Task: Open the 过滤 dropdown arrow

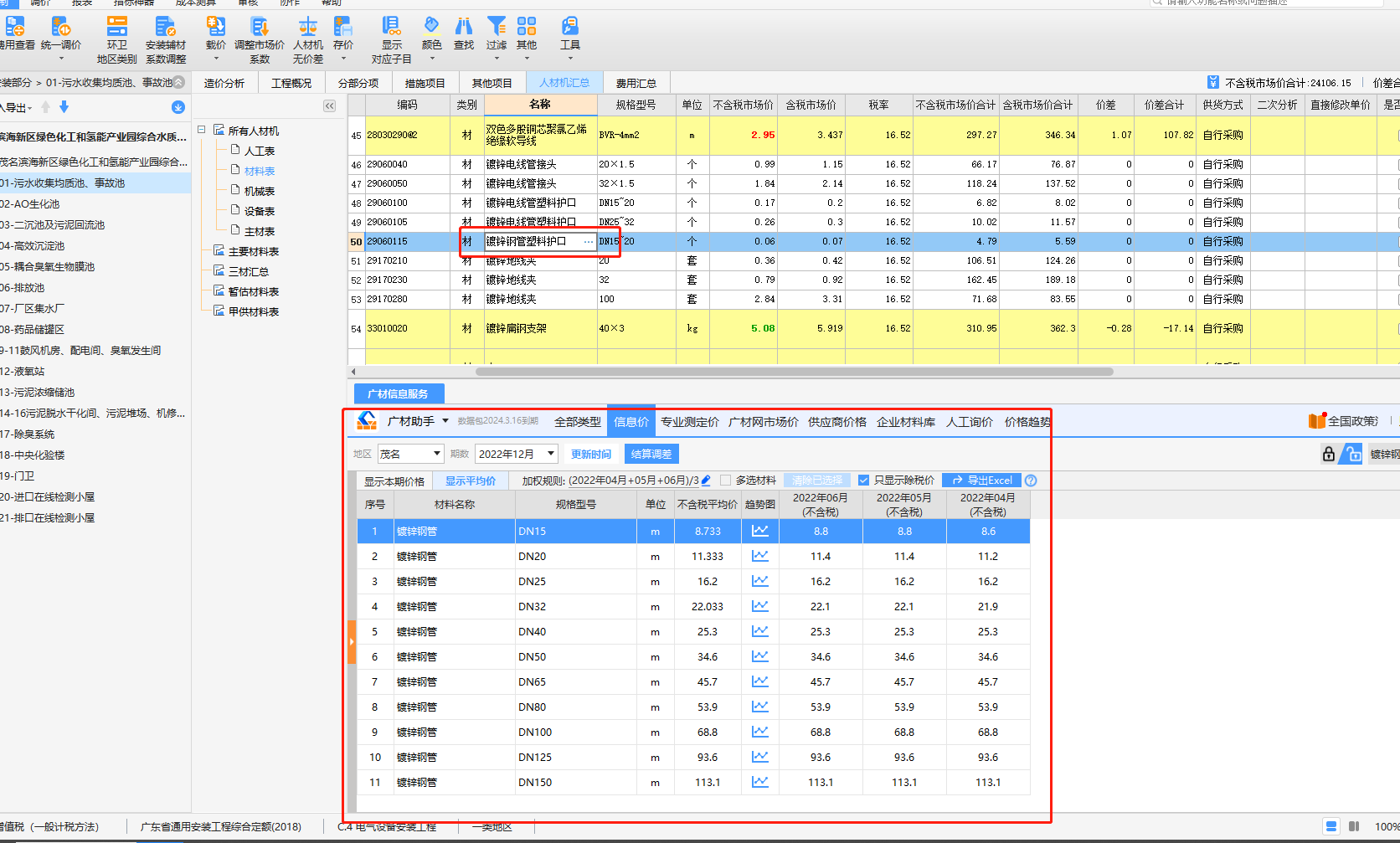Action: tap(497, 59)
